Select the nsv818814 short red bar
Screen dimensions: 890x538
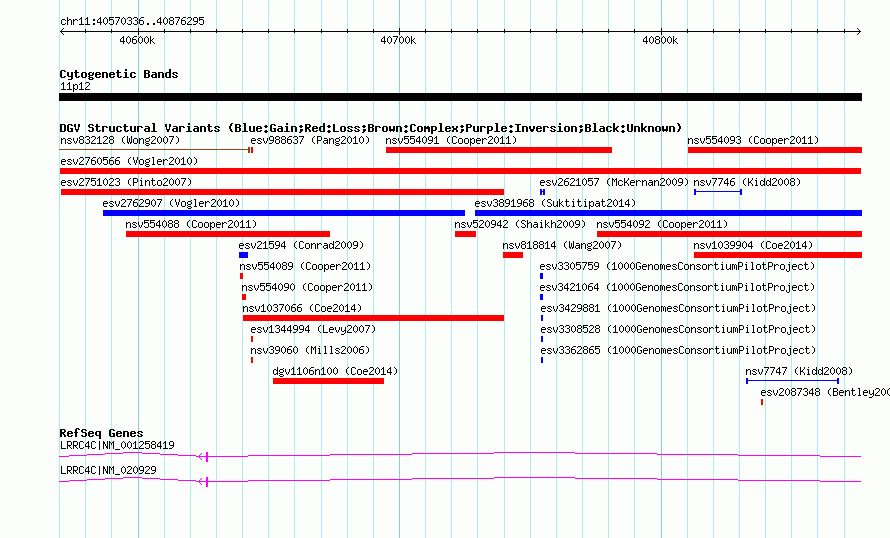coord(513,255)
